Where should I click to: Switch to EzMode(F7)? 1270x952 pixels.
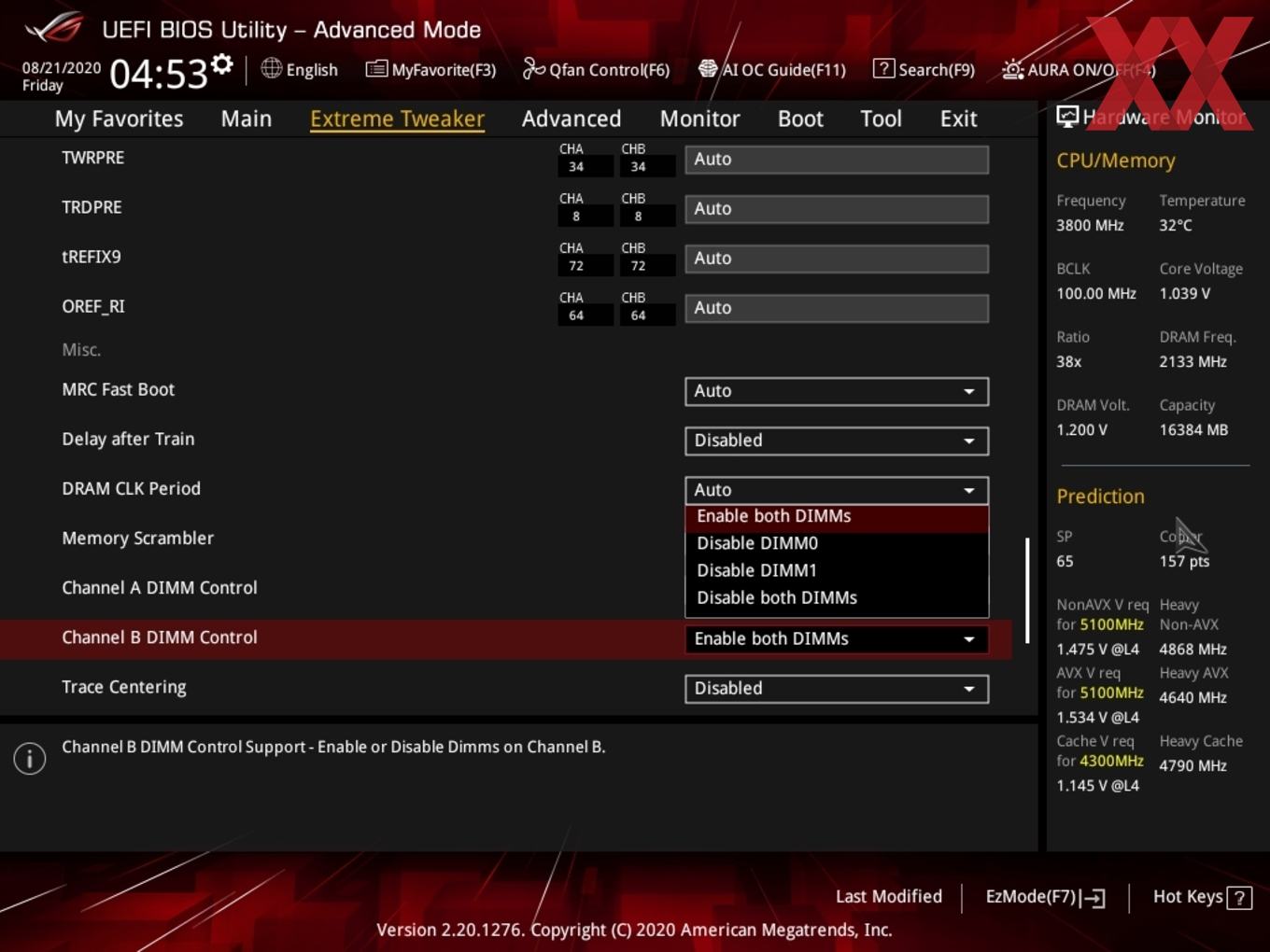(1031, 897)
